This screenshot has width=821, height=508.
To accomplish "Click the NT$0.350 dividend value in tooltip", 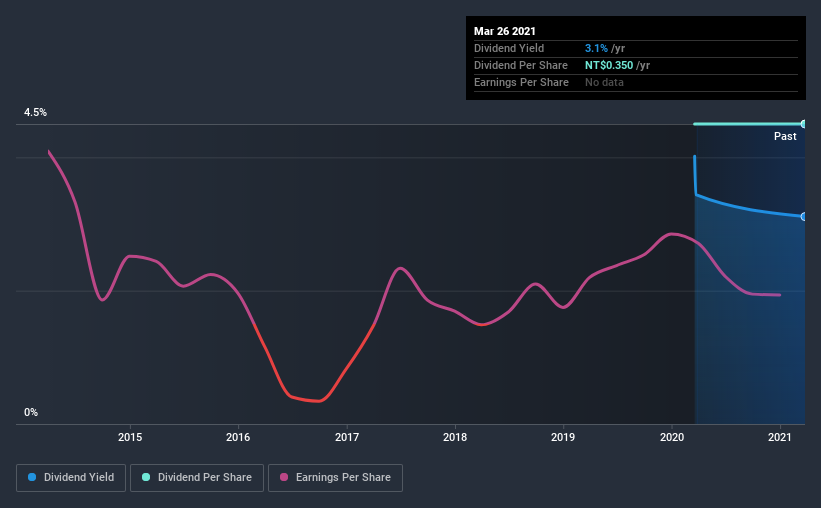I will click(609, 65).
